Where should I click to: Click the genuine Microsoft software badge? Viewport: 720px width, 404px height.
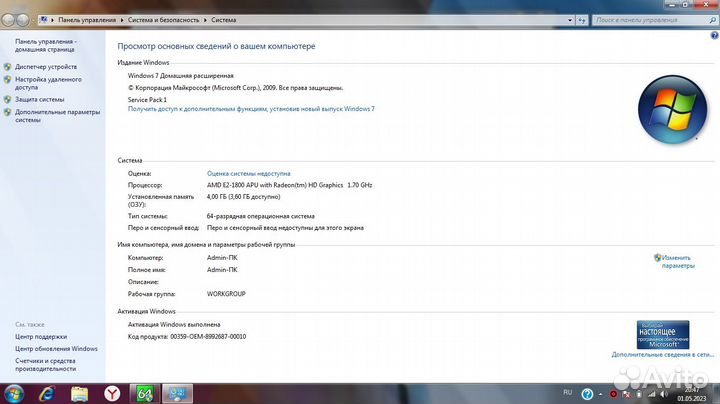pyautogui.click(x=663, y=335)
